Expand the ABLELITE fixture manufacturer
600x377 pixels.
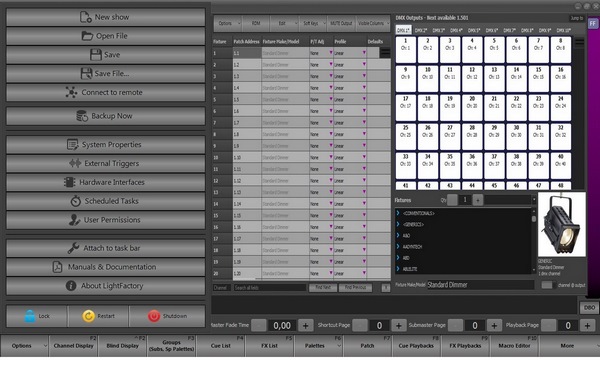398,269
